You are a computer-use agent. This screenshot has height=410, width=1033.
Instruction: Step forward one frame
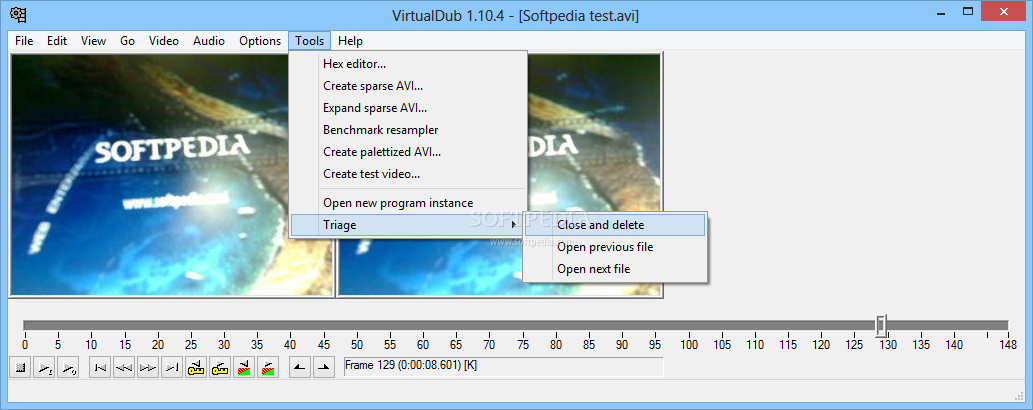pos(148,368)
